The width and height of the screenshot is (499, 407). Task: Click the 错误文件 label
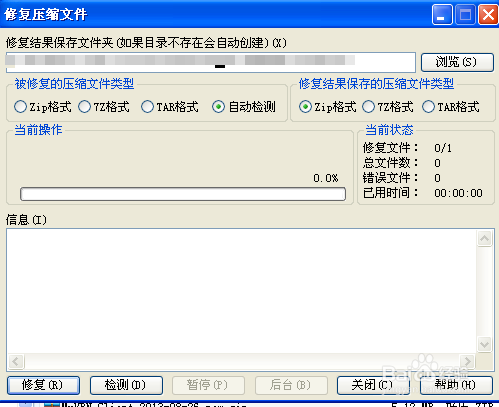click(390, 178)
